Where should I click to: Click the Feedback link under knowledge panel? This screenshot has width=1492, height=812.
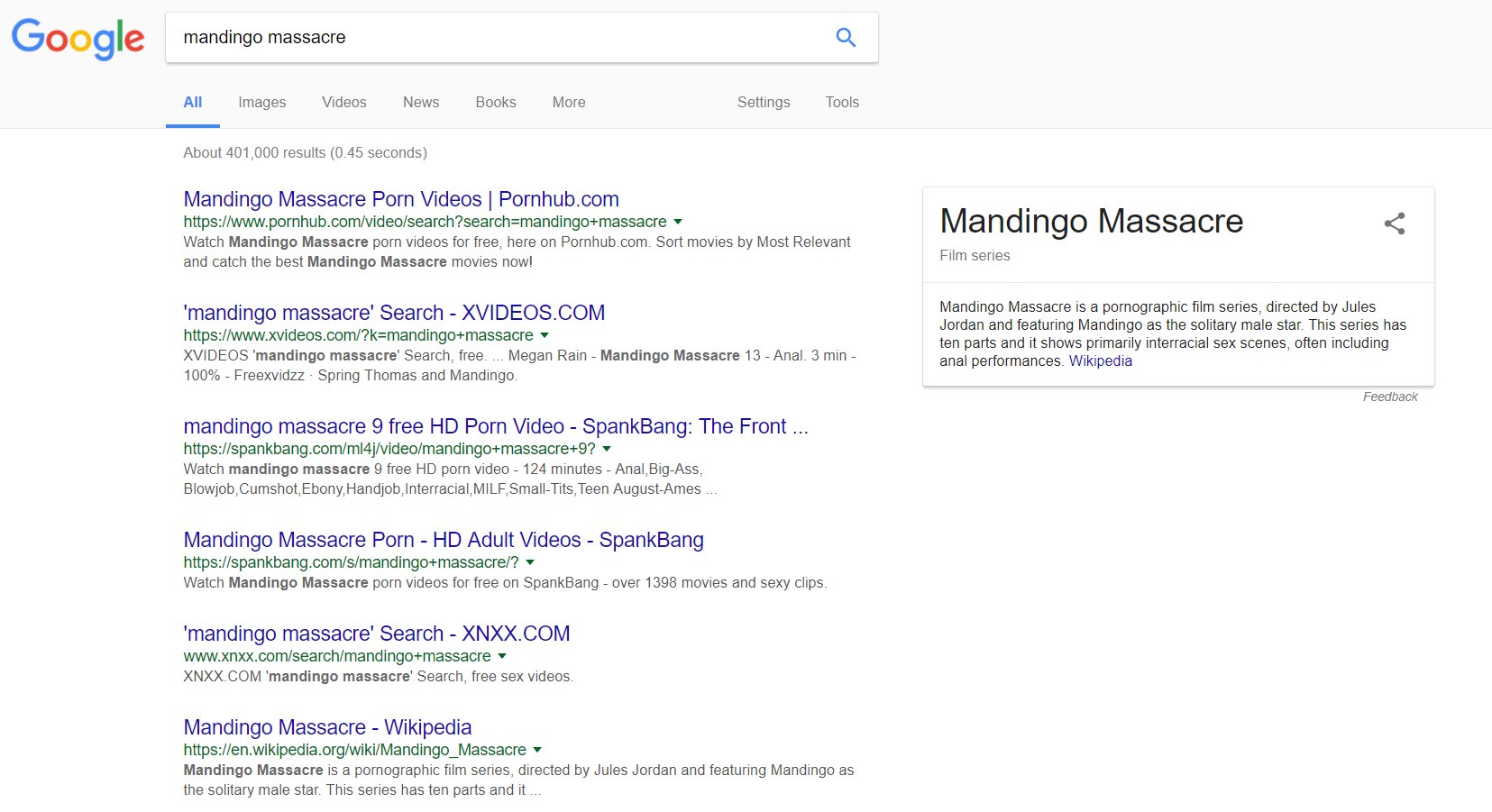point(1390,397)
